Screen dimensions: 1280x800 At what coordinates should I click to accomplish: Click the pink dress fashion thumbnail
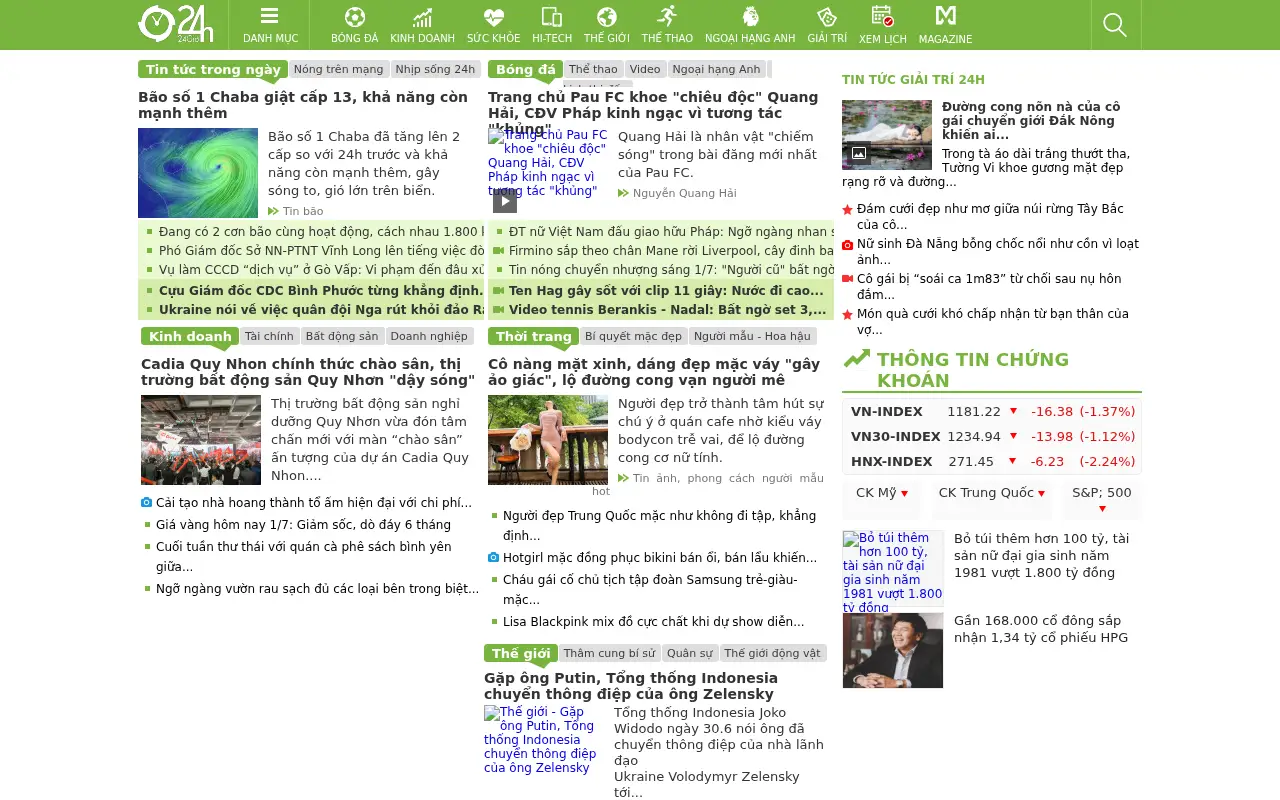point(548,440)
